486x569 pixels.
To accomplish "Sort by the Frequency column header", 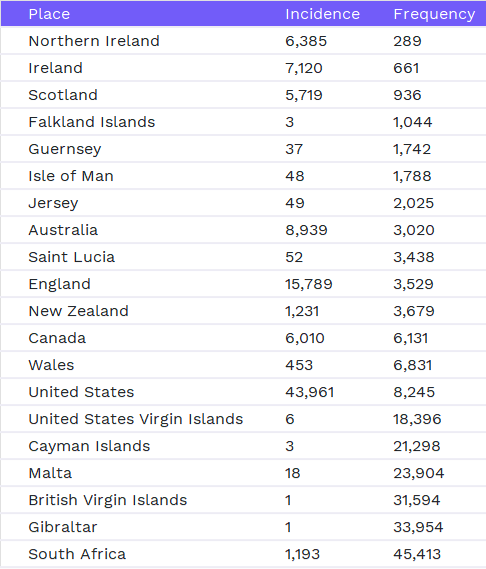I will pos(434,15).
